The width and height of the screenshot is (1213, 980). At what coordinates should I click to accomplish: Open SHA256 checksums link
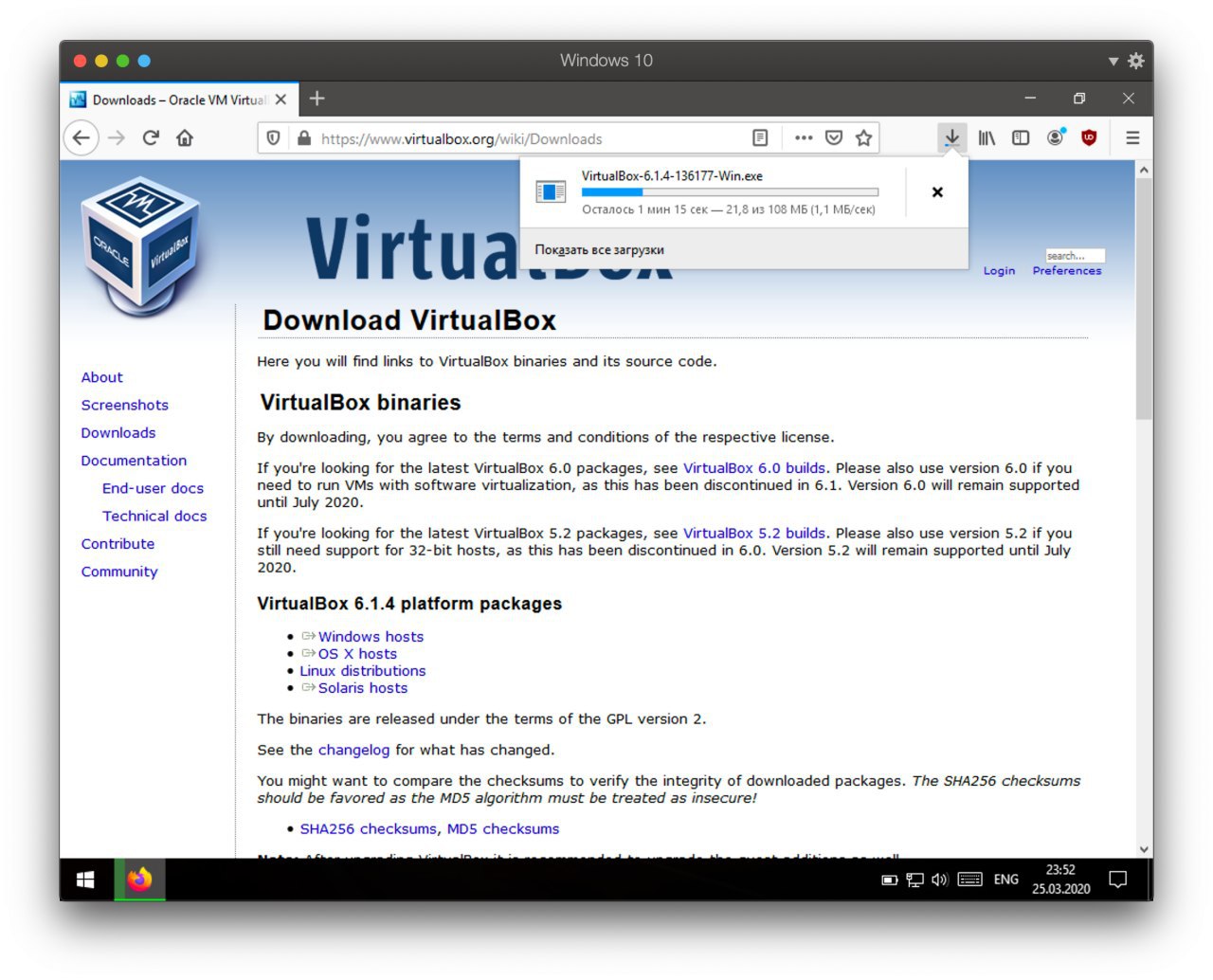368,829
